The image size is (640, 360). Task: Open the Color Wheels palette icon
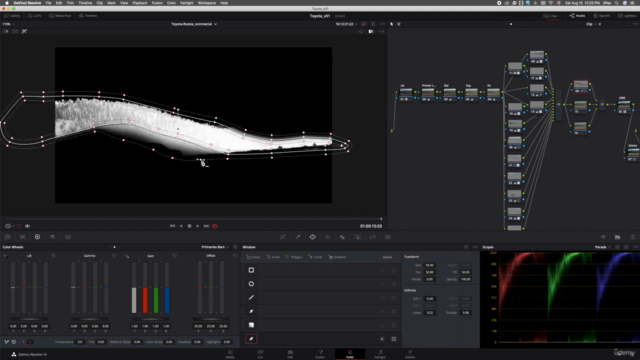(37, 237)
